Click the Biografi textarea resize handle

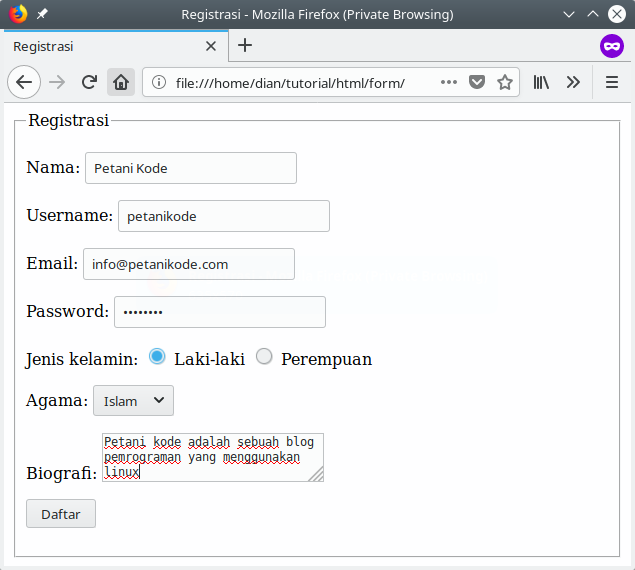tap(317, 474)
